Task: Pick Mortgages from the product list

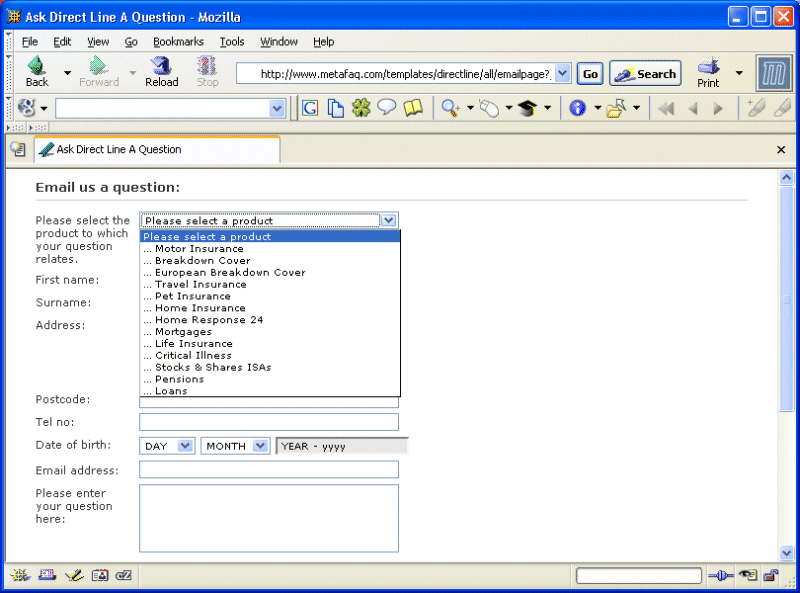Action: (270, 332)
